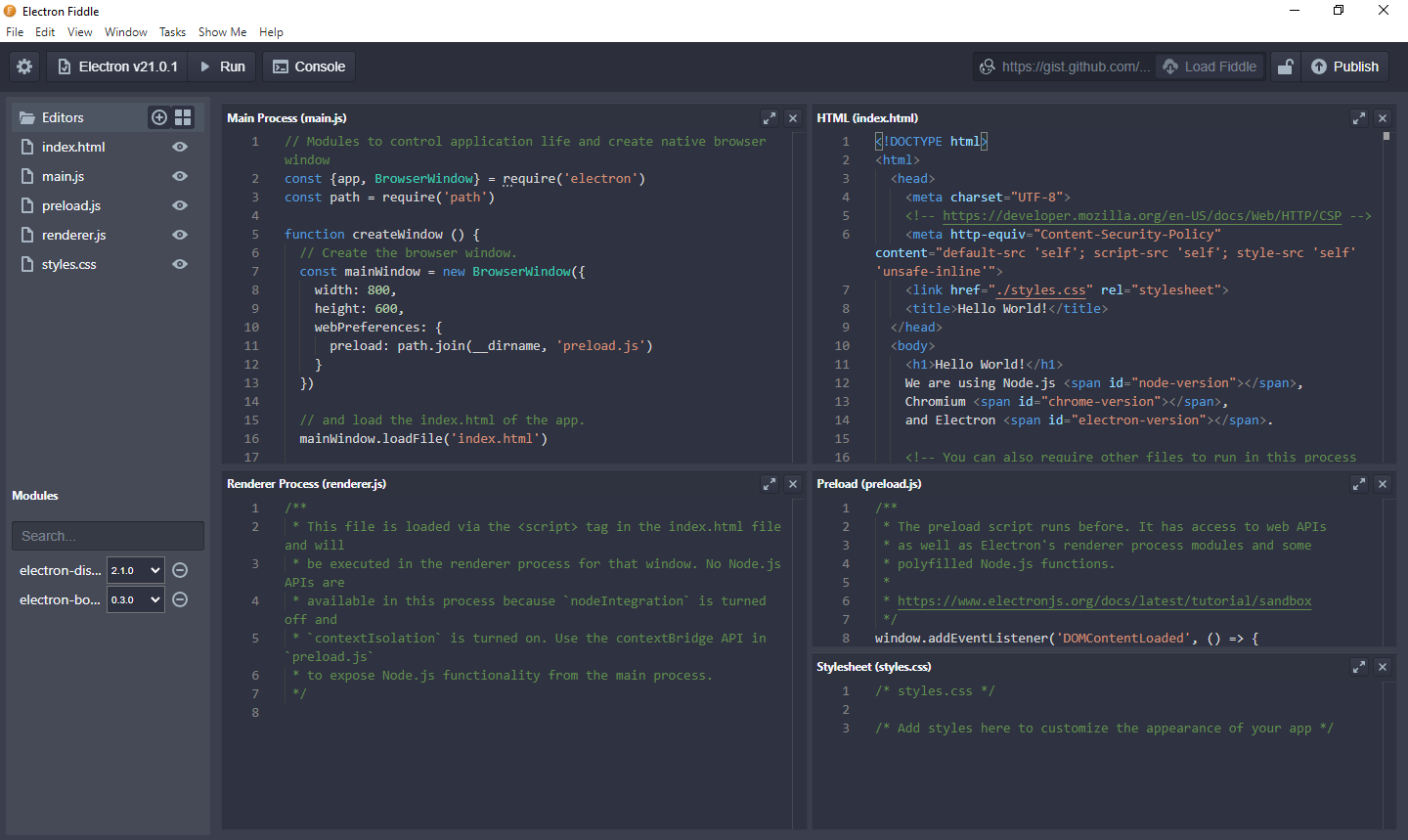
Task: Select renderer.js in the Editors list
Action: click(x=73, y=235)
